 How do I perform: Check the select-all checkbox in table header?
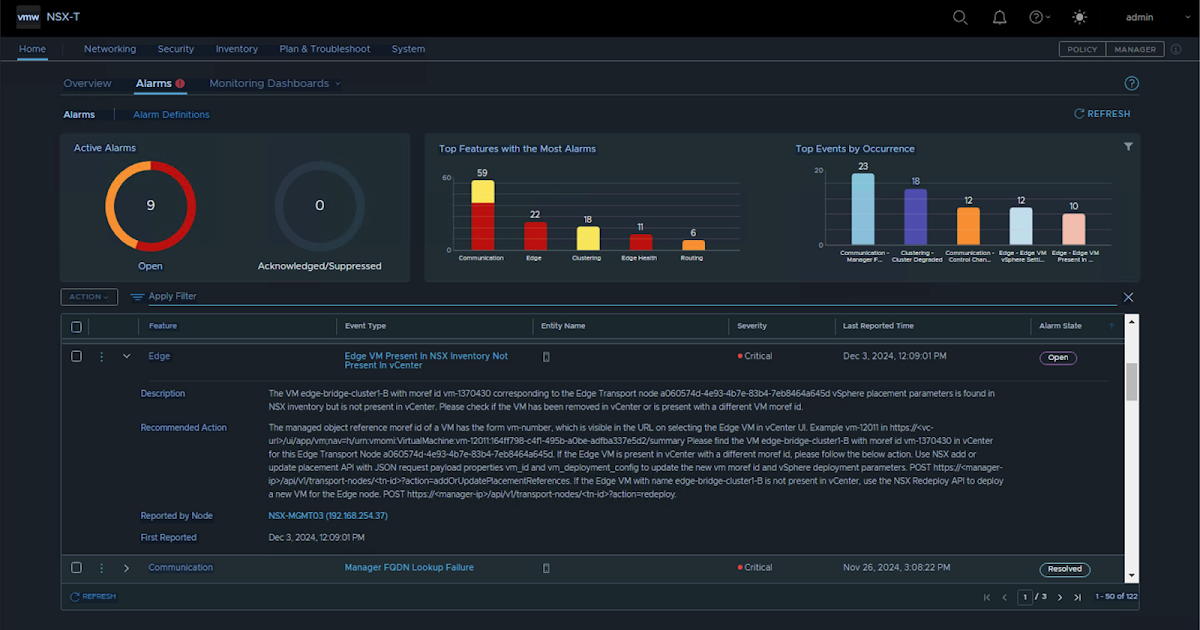76,326
